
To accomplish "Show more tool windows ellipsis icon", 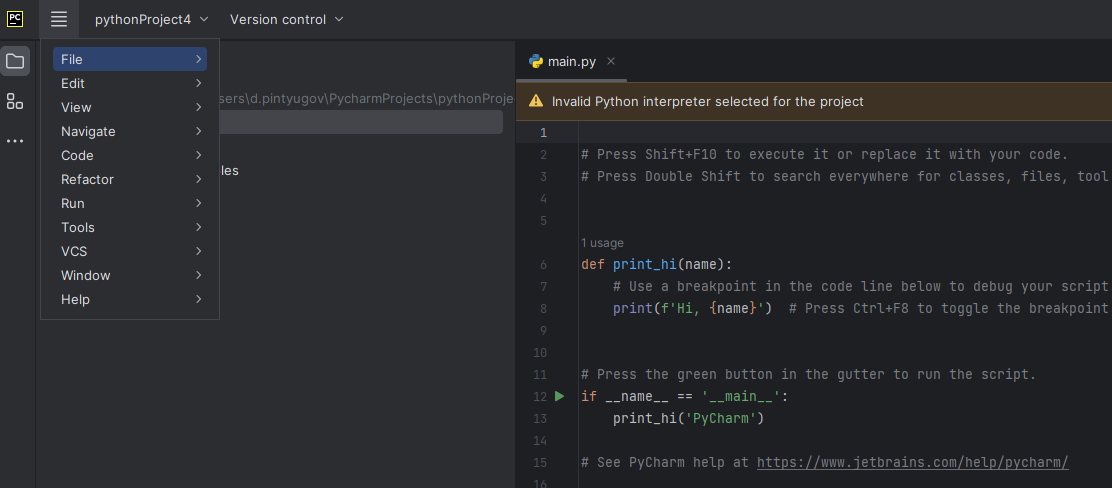I will coord(15,141).
